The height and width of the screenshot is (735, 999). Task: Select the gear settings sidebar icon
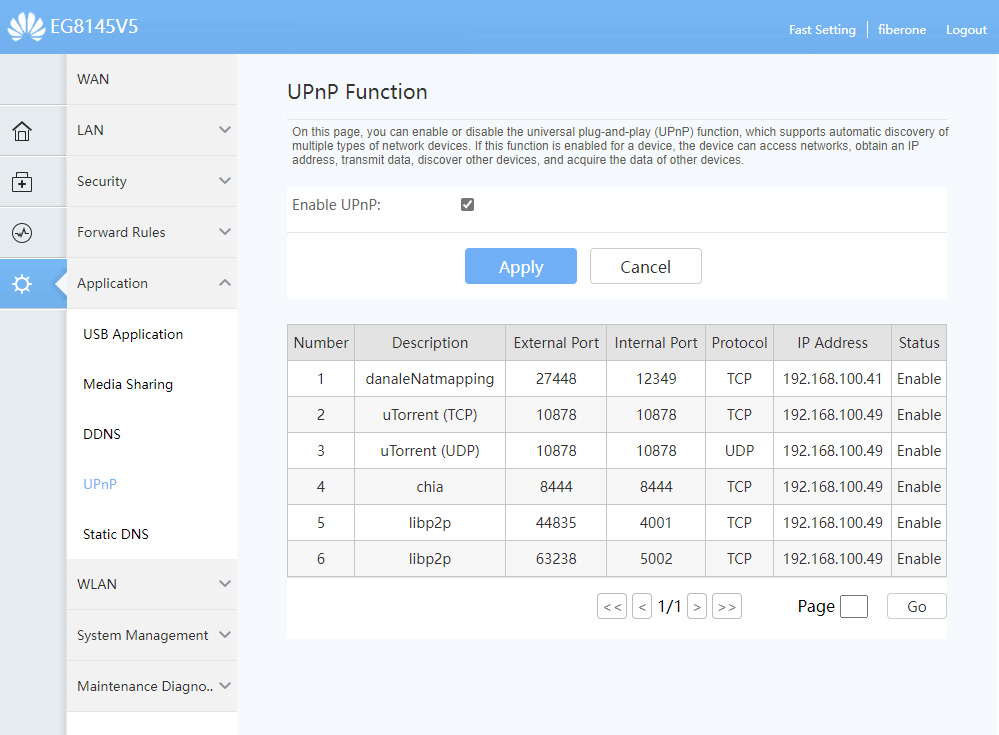pos(22,284)
